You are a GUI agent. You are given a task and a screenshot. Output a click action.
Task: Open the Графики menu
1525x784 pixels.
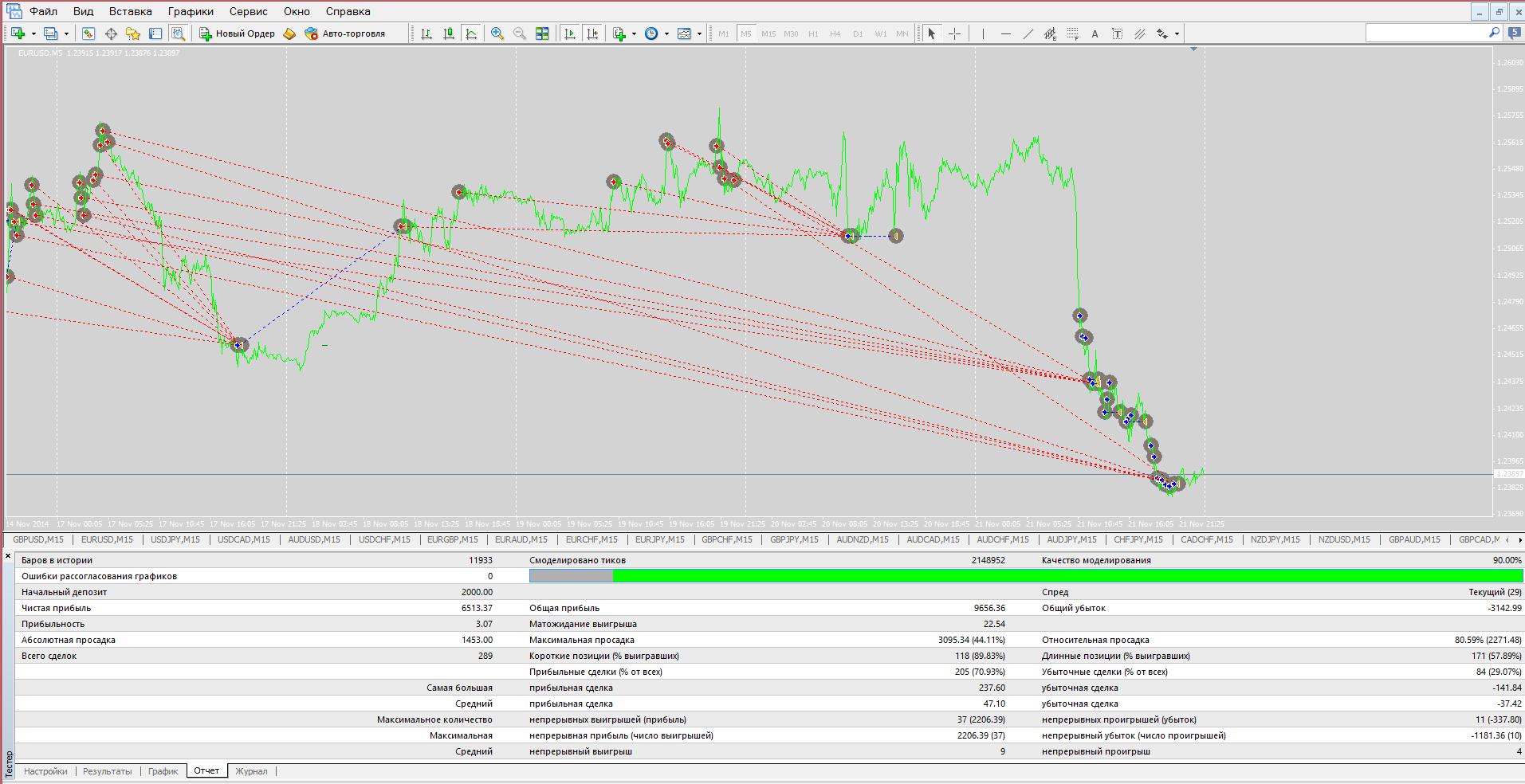[x=191, y=11]
